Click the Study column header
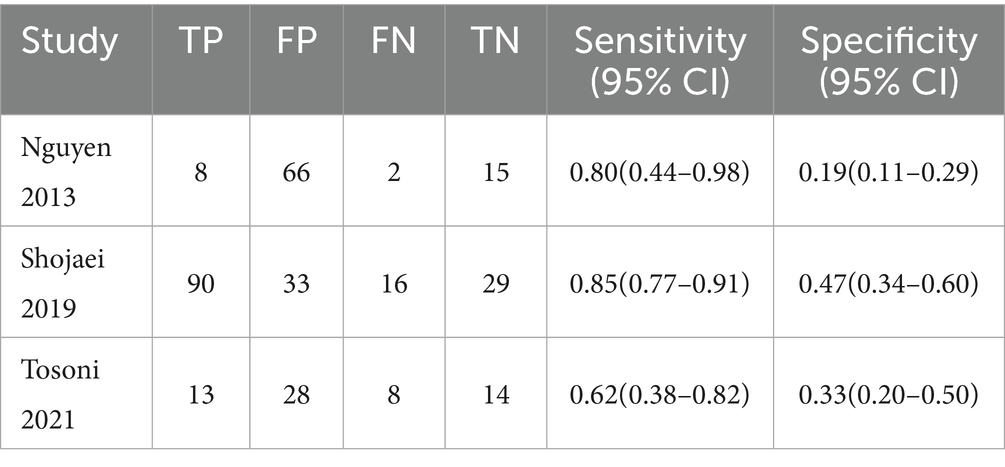 [70, 42]
